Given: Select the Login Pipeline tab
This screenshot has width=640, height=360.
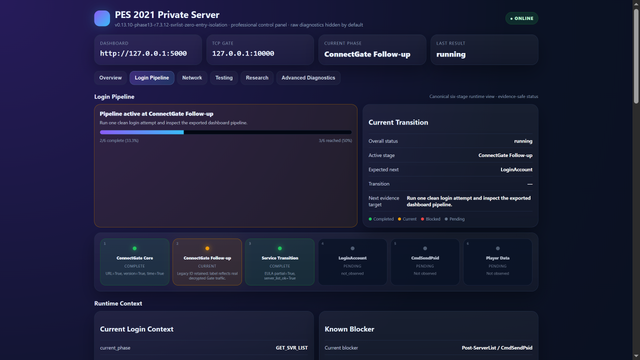Looking at the screenshot, I should coord(152,78).
